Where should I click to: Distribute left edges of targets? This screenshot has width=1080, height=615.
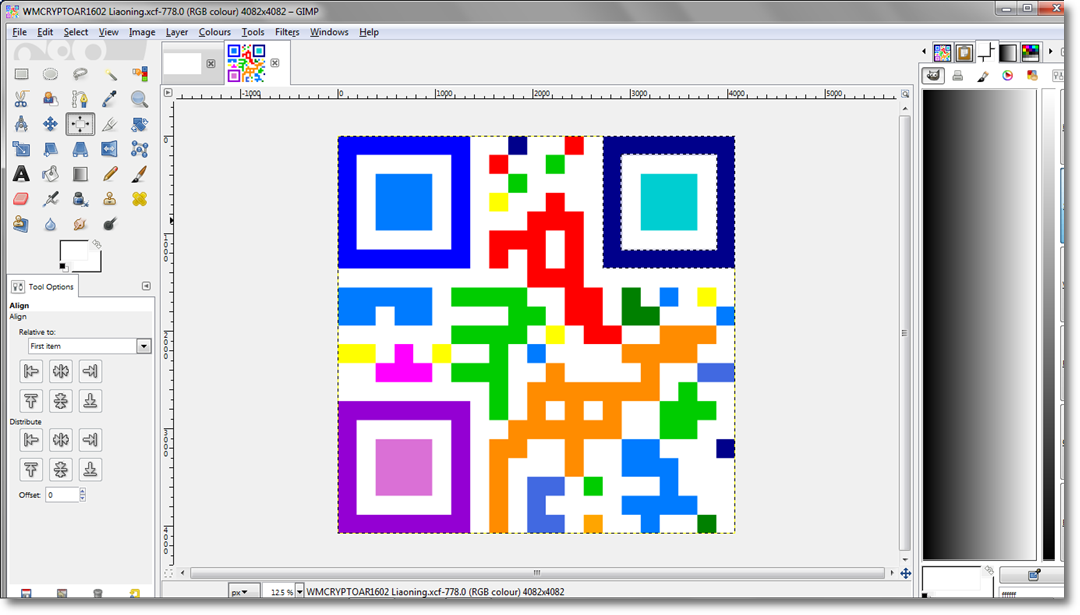[x=31, y=439]
